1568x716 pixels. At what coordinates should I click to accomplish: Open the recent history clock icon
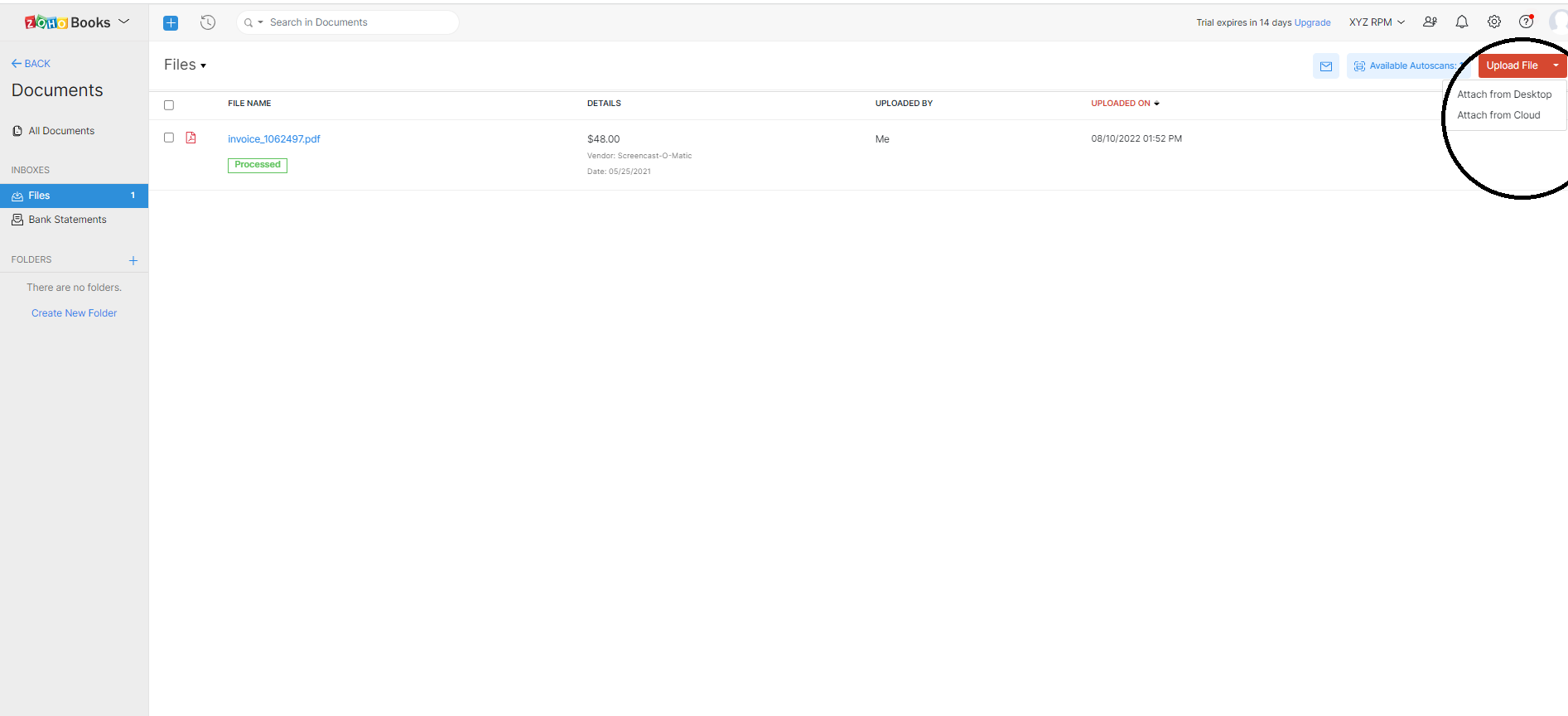[x=208, y=22]
